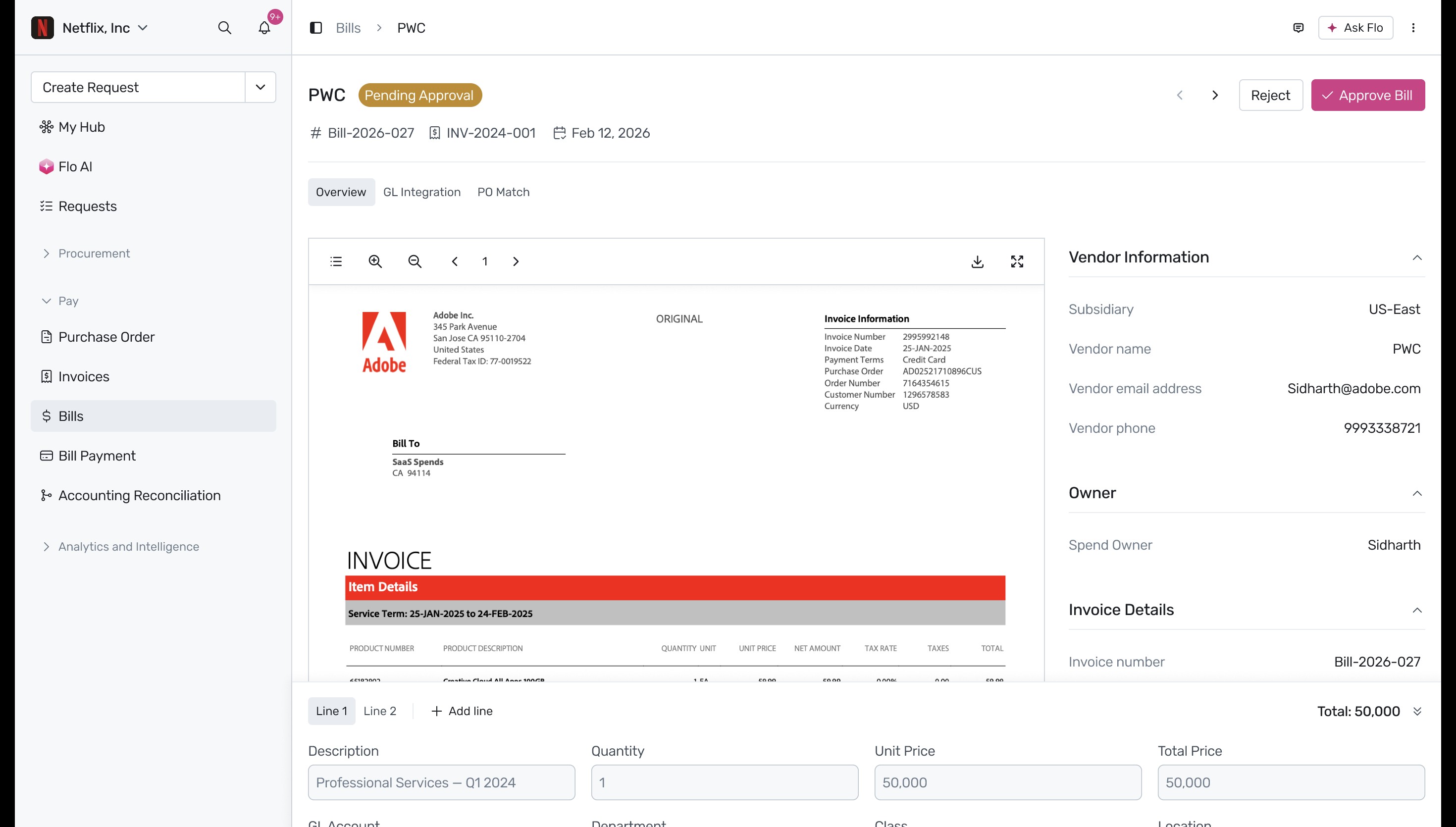Open My Hub in sidebar
The height and width of the screenshot is (827, 1456).
point(154,127)
